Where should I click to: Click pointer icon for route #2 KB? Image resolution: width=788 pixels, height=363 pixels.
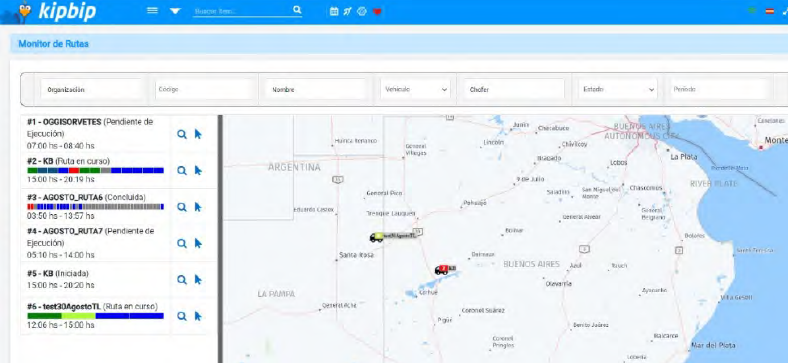coord(198,170)
